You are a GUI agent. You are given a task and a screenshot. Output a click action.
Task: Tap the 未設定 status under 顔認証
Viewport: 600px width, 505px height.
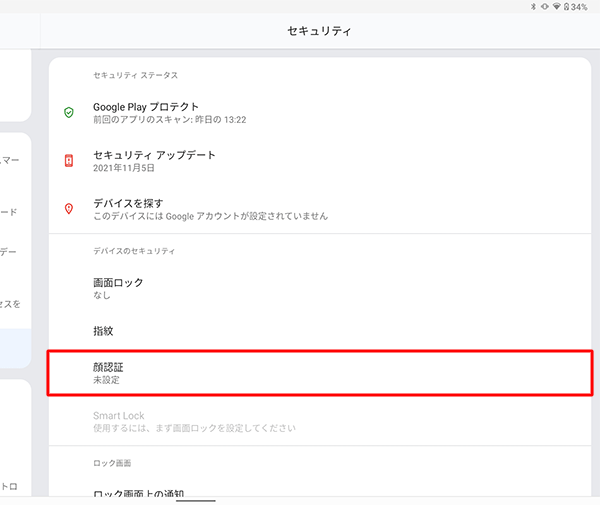coord(106,380)
